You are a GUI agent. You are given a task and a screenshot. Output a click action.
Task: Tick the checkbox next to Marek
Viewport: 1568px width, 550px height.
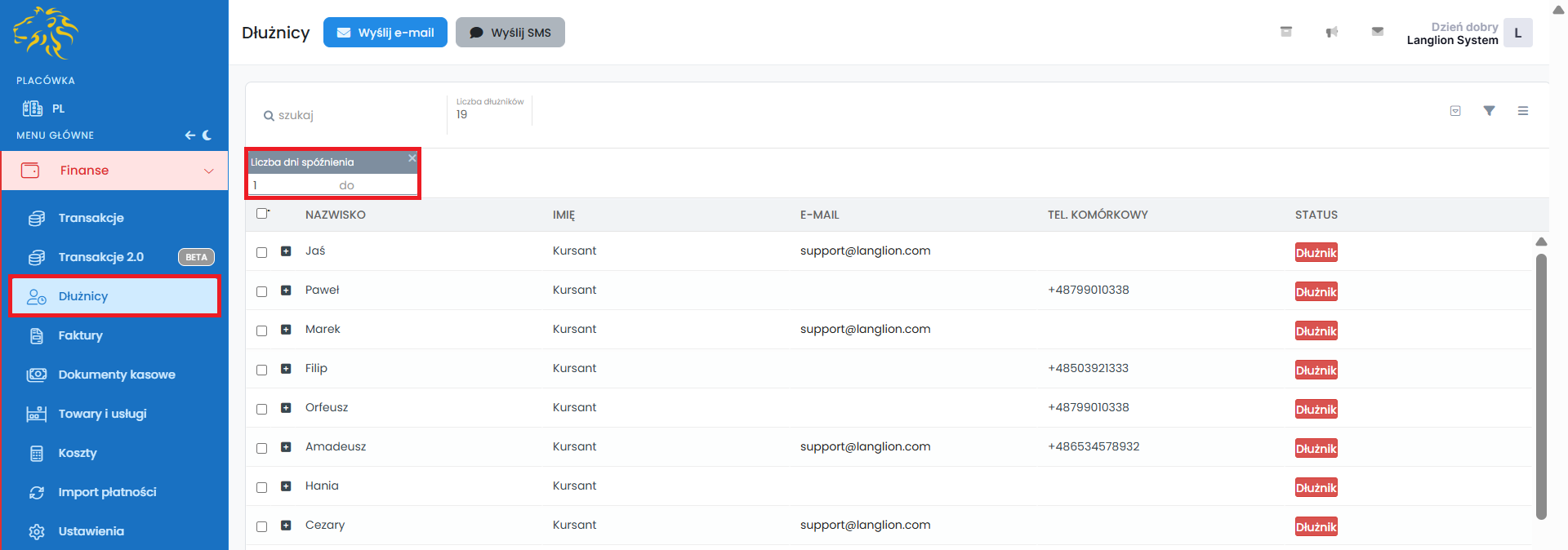click(262, 330)
